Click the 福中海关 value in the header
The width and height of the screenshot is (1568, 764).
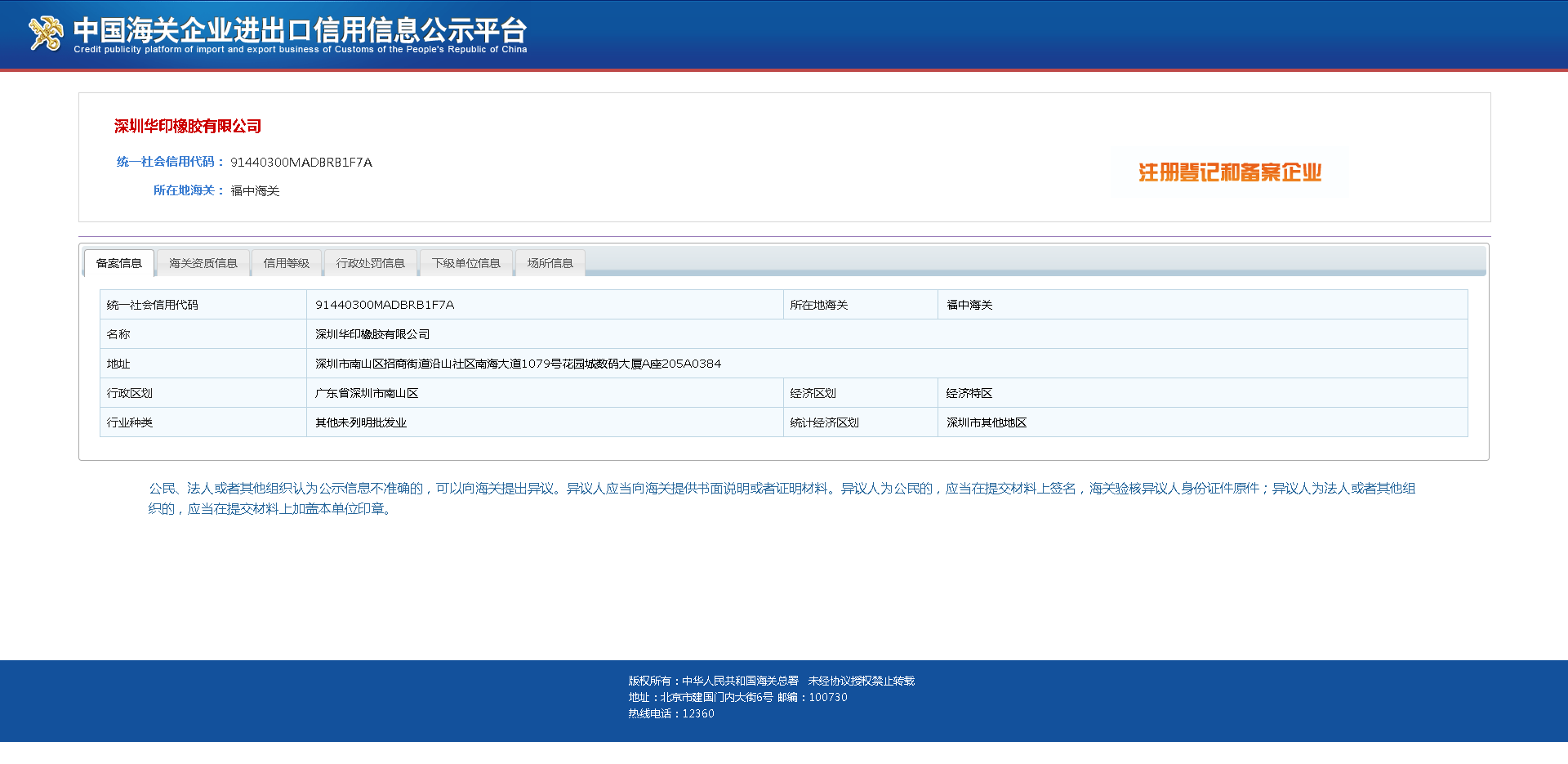255,190
